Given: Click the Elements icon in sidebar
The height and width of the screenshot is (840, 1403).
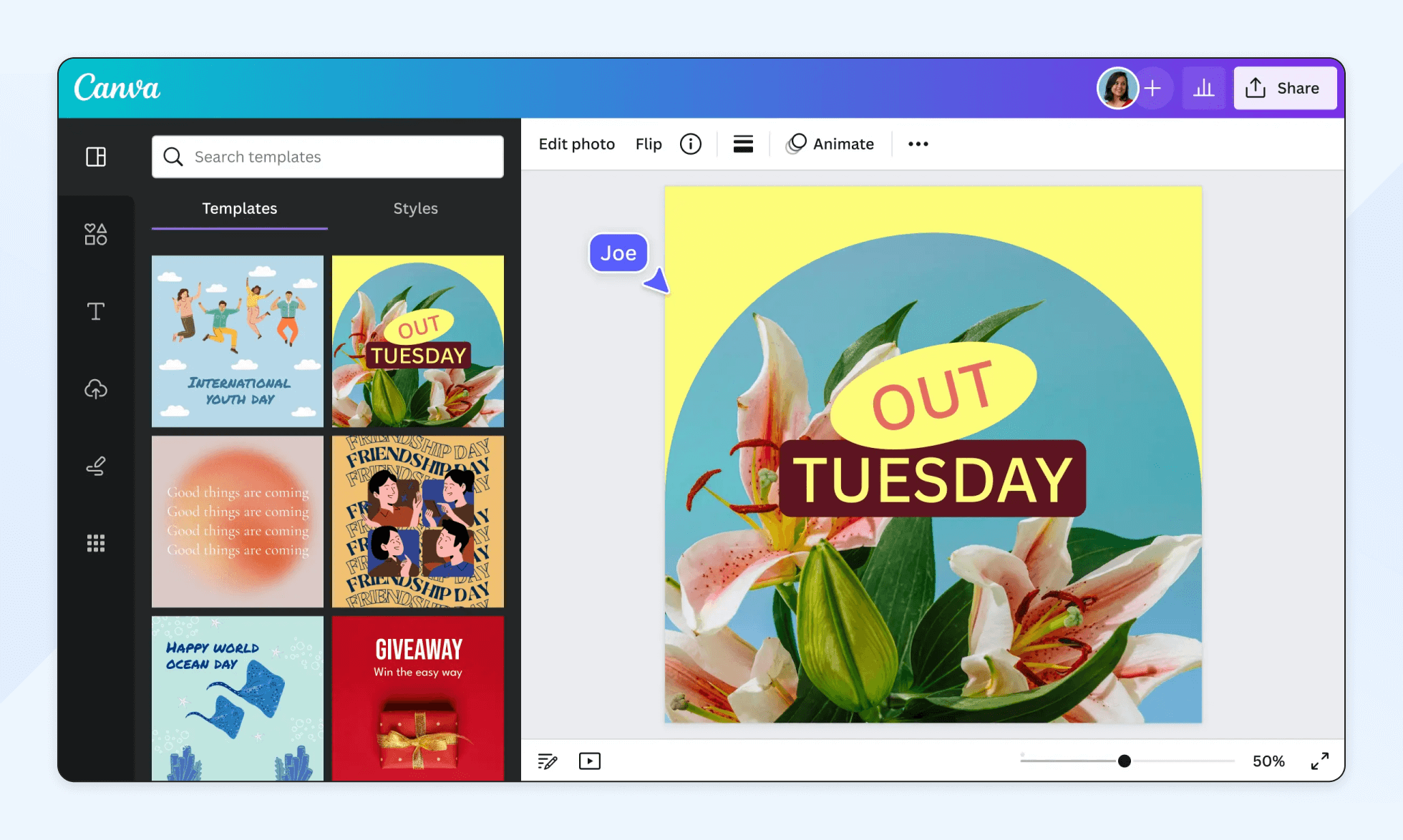Looking at the screenshot, I should click(x=96, y=232).
